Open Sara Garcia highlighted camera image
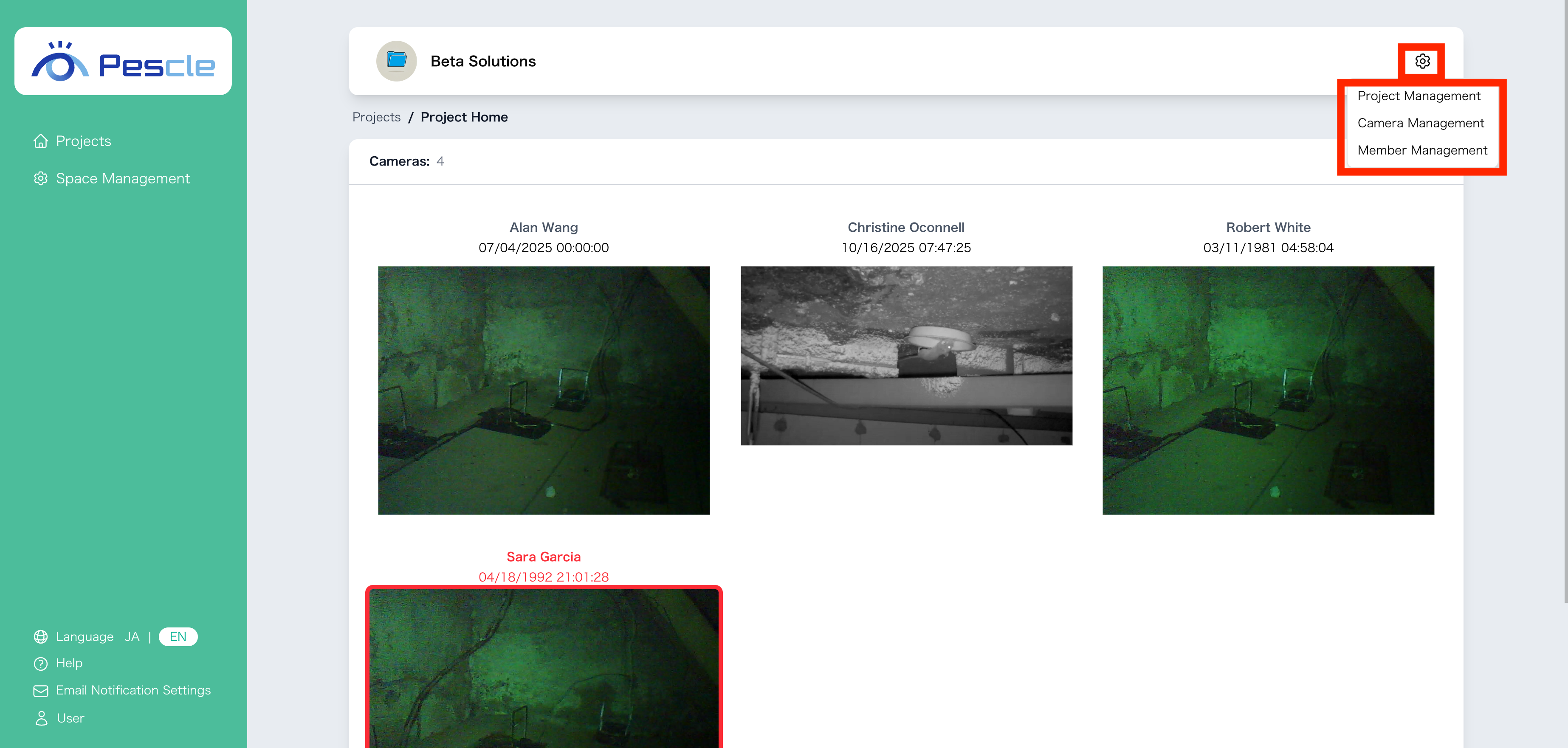Viewport: 1568px width, 748px height. coord(544,668)
